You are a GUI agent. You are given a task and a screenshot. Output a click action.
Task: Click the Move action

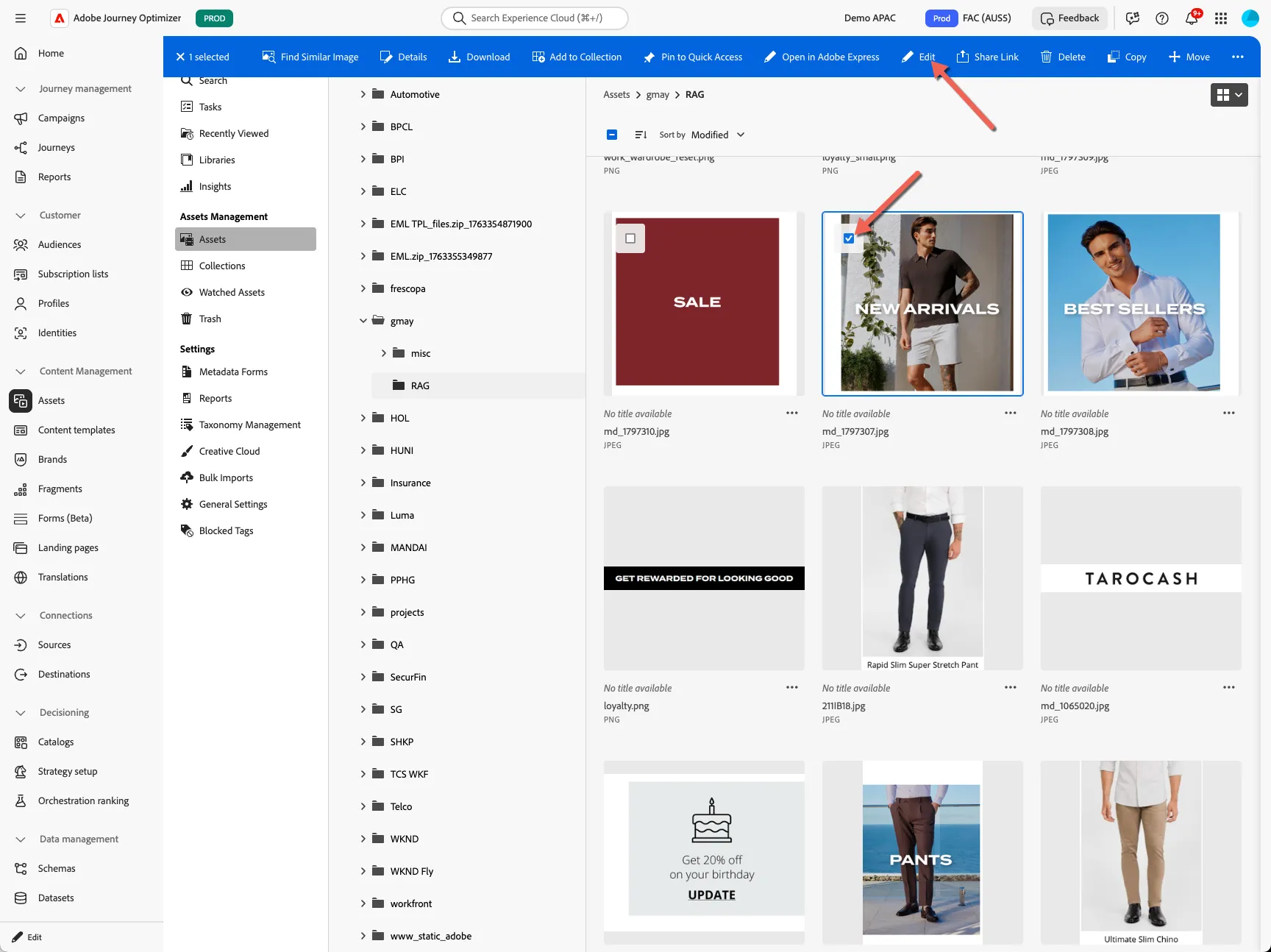click(1189, 57)
